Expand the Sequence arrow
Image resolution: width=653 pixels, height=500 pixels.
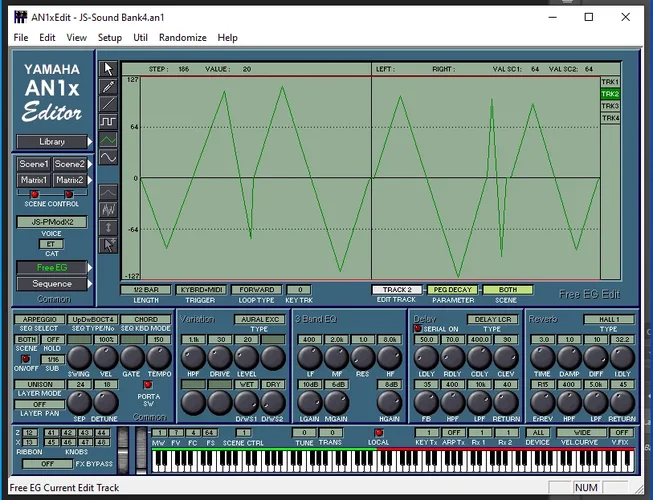tap(90, 284)
